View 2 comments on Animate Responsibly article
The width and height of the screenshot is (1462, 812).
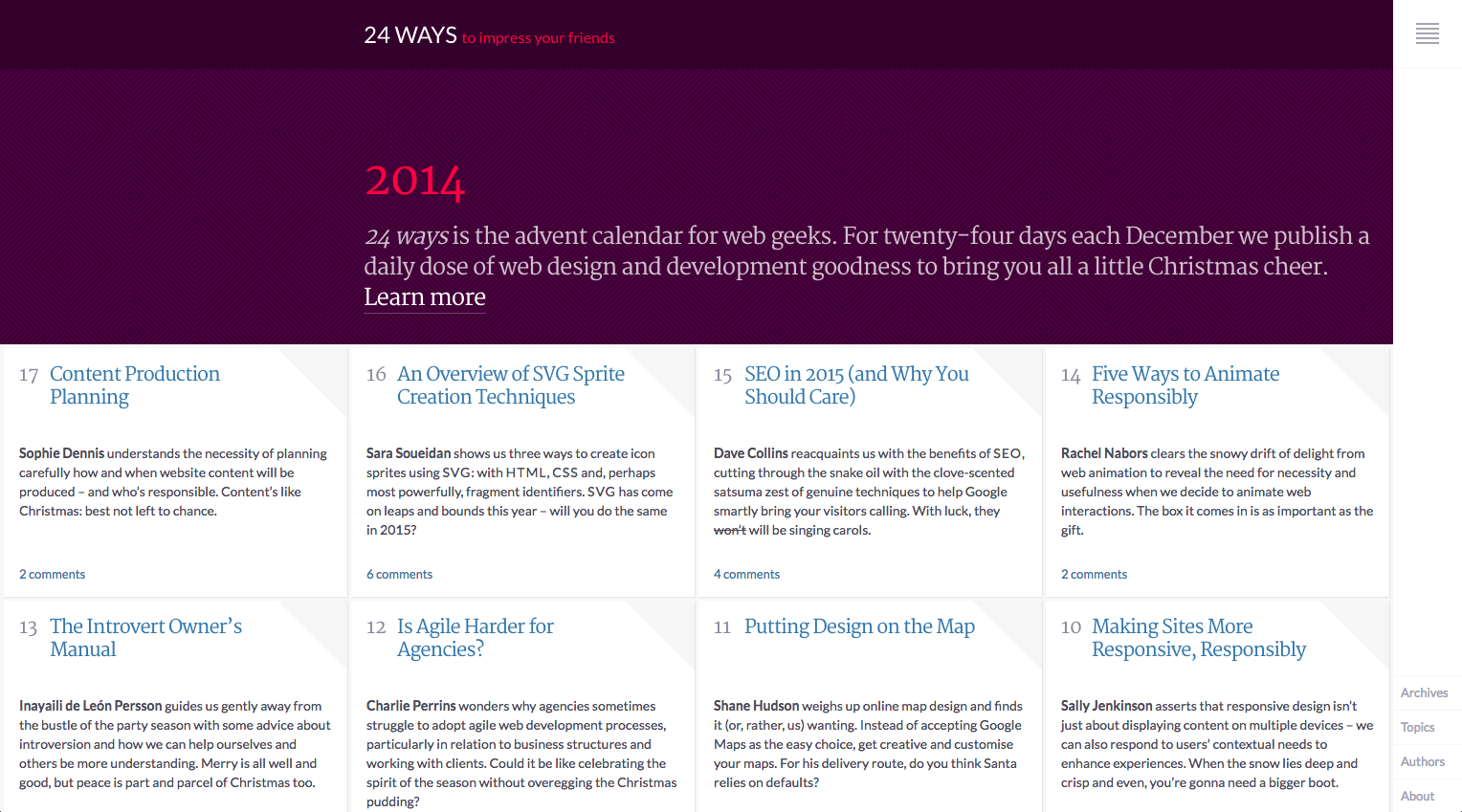(1094, 575)
